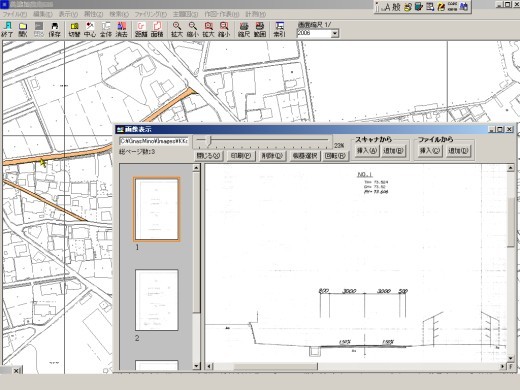Image resolution: width=520 pixels, height=390 pixels.
Task: Open the 作図・作表(H) menu
Action: click(222, 14)
